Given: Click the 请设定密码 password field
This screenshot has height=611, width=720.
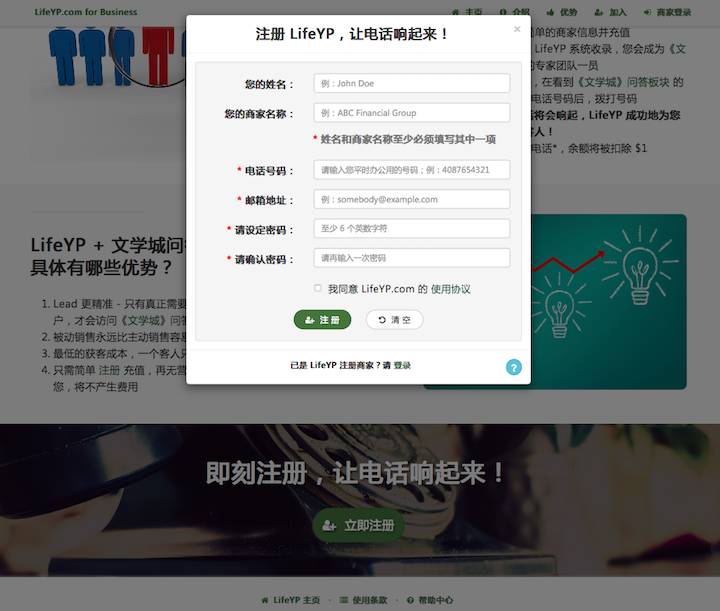Looking at the screenshot, I should coord(411,229).
